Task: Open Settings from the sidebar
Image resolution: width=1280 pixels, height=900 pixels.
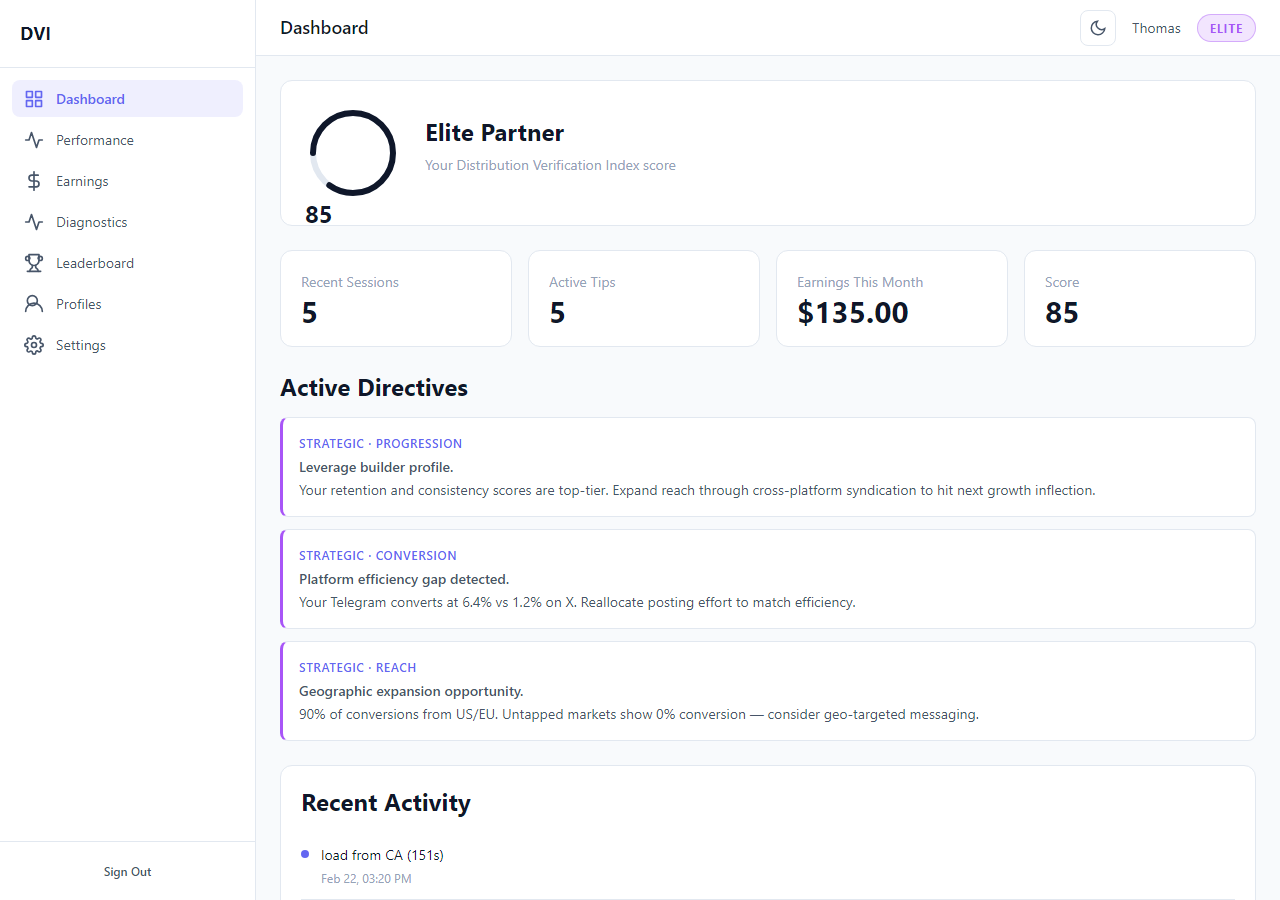Action: (x=127, y=345)
